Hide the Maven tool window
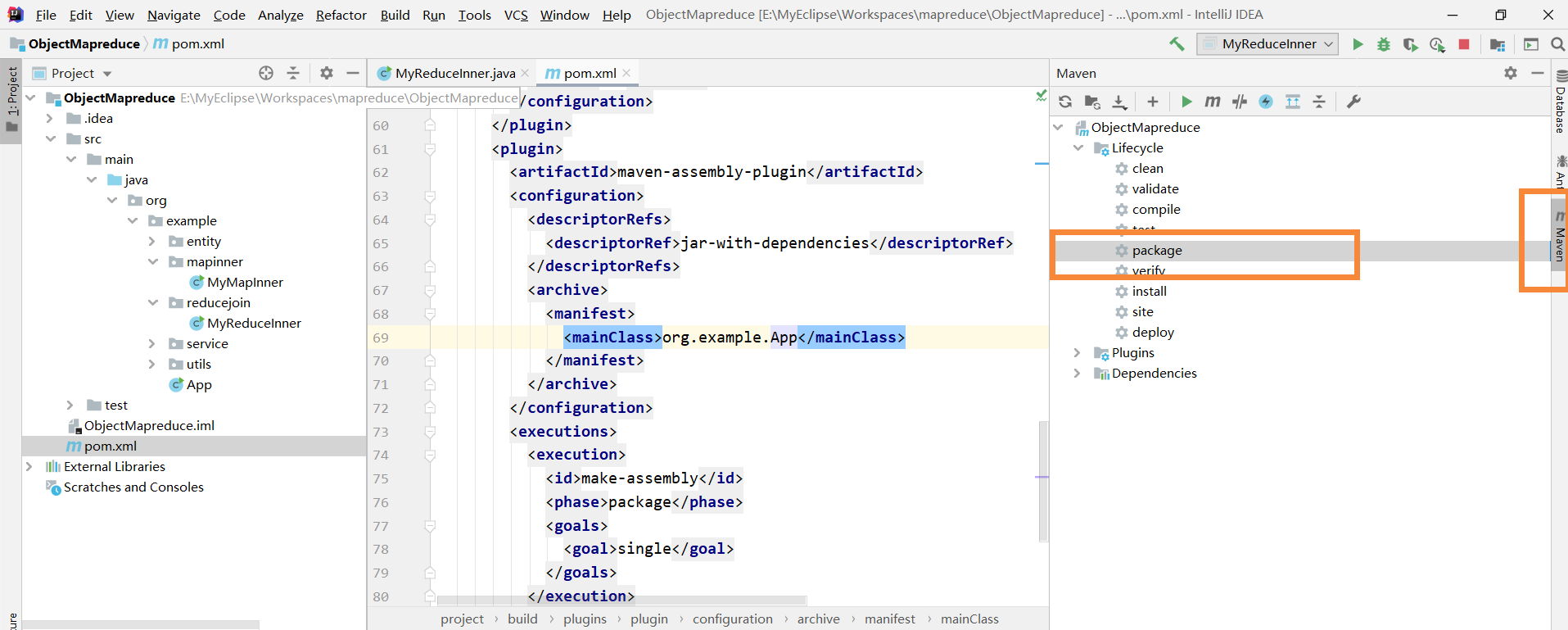 tap(1538, 73)
